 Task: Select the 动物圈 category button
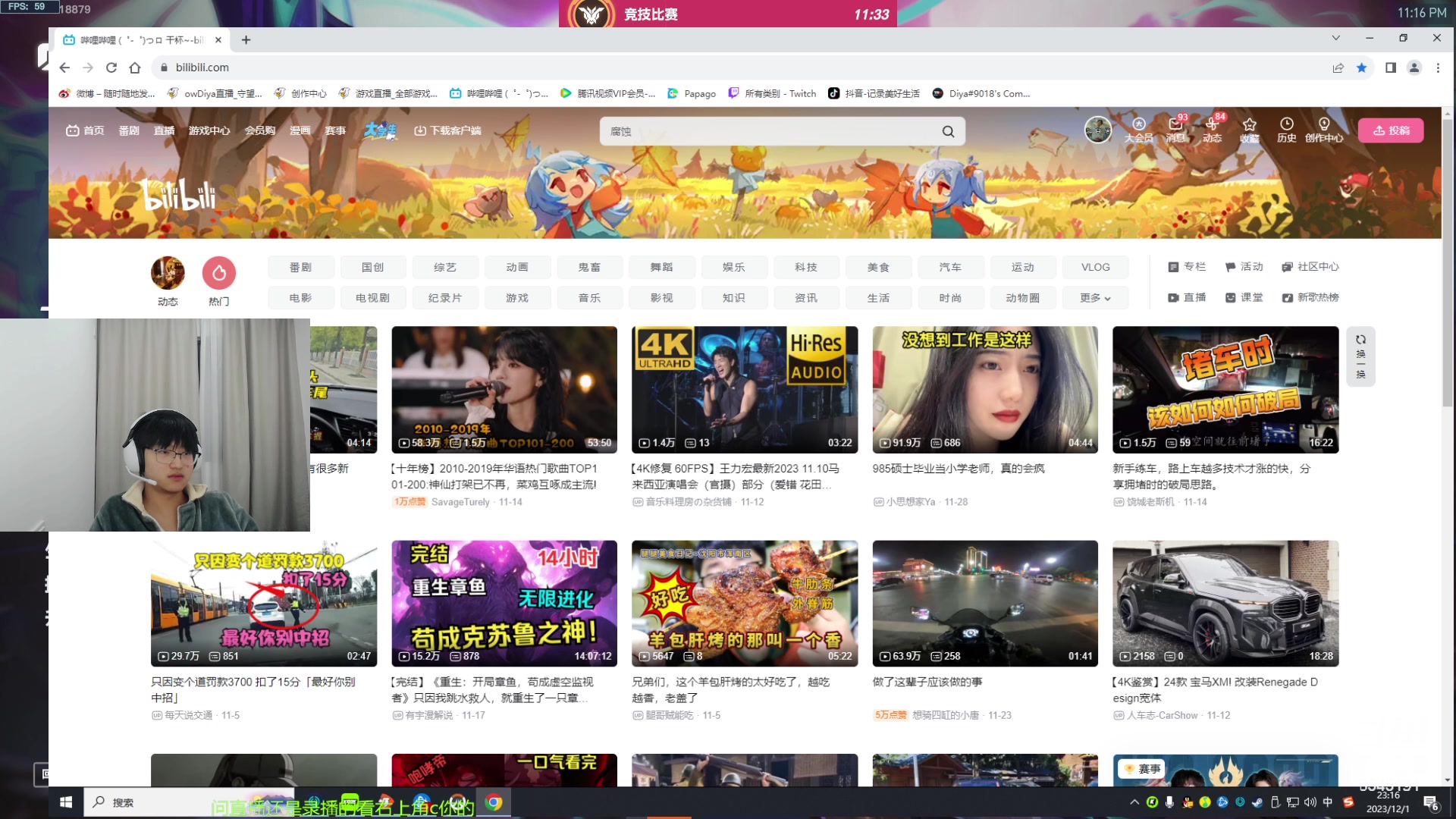tap(1022, 298)
